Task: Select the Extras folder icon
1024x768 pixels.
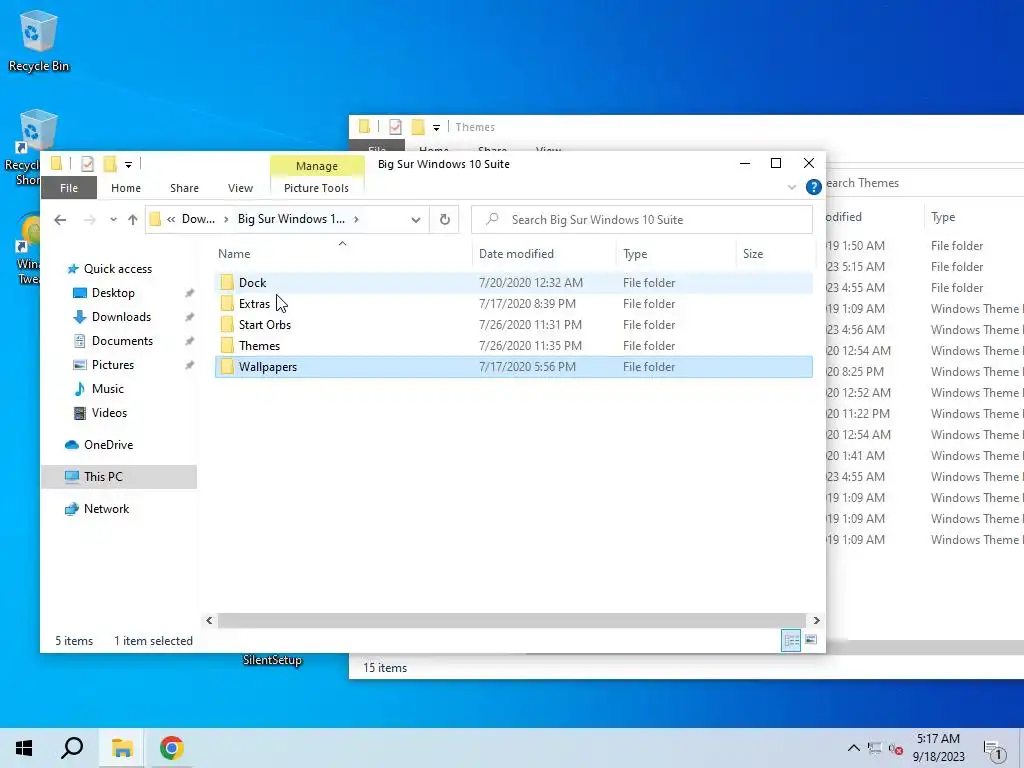Action: pos(227,303)
